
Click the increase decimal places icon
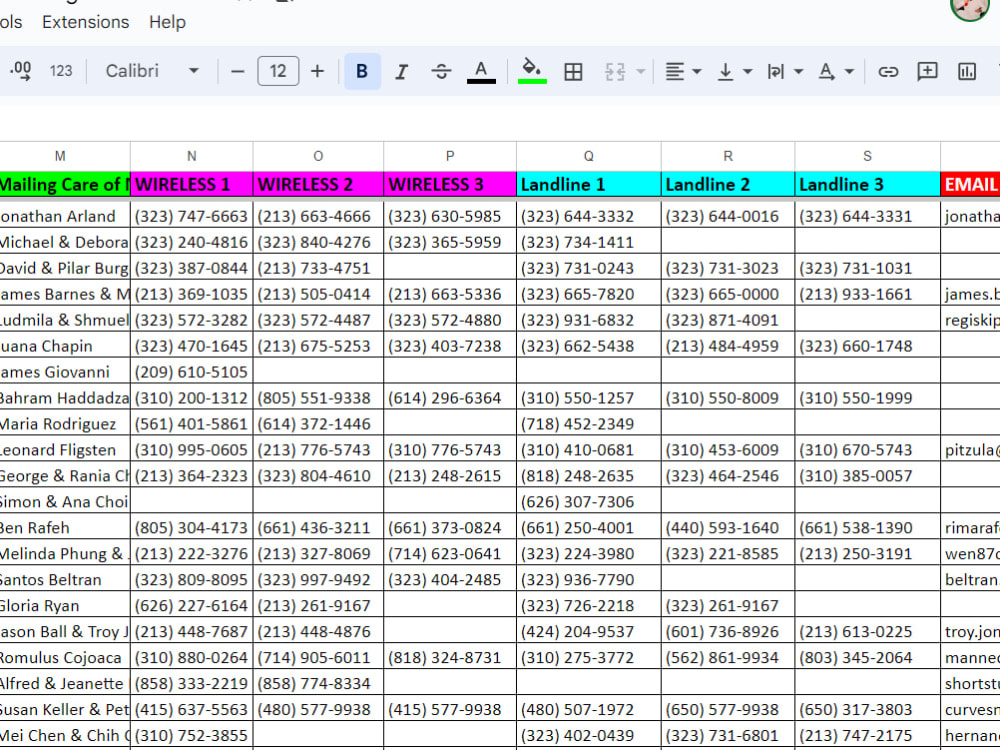[x=21, y=71]
